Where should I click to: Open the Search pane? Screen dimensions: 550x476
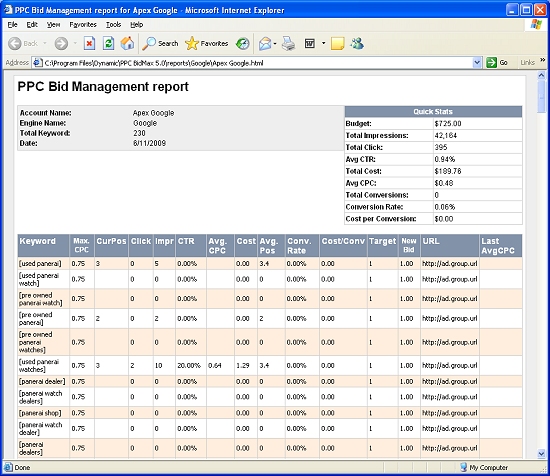tap(160, 43)
